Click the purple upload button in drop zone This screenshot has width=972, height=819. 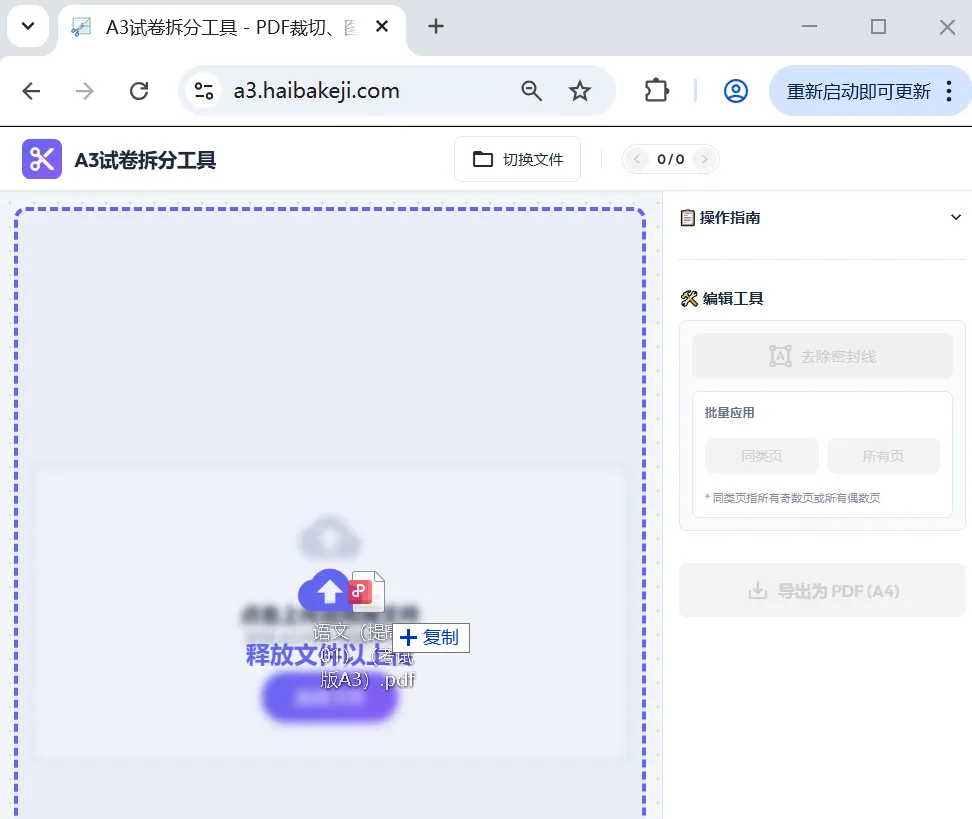[329, 697]
